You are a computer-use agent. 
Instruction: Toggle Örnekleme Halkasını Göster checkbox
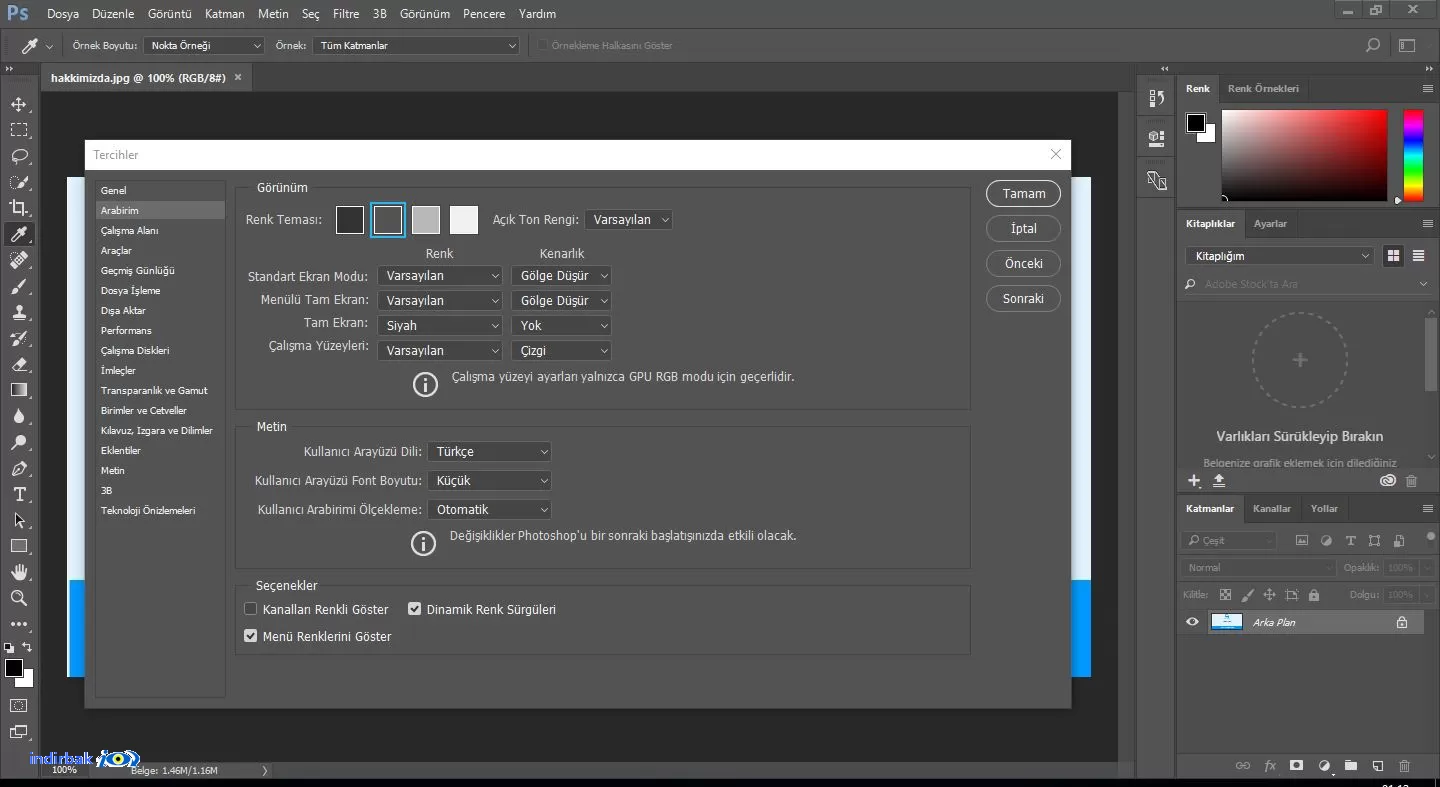[543, 45]
